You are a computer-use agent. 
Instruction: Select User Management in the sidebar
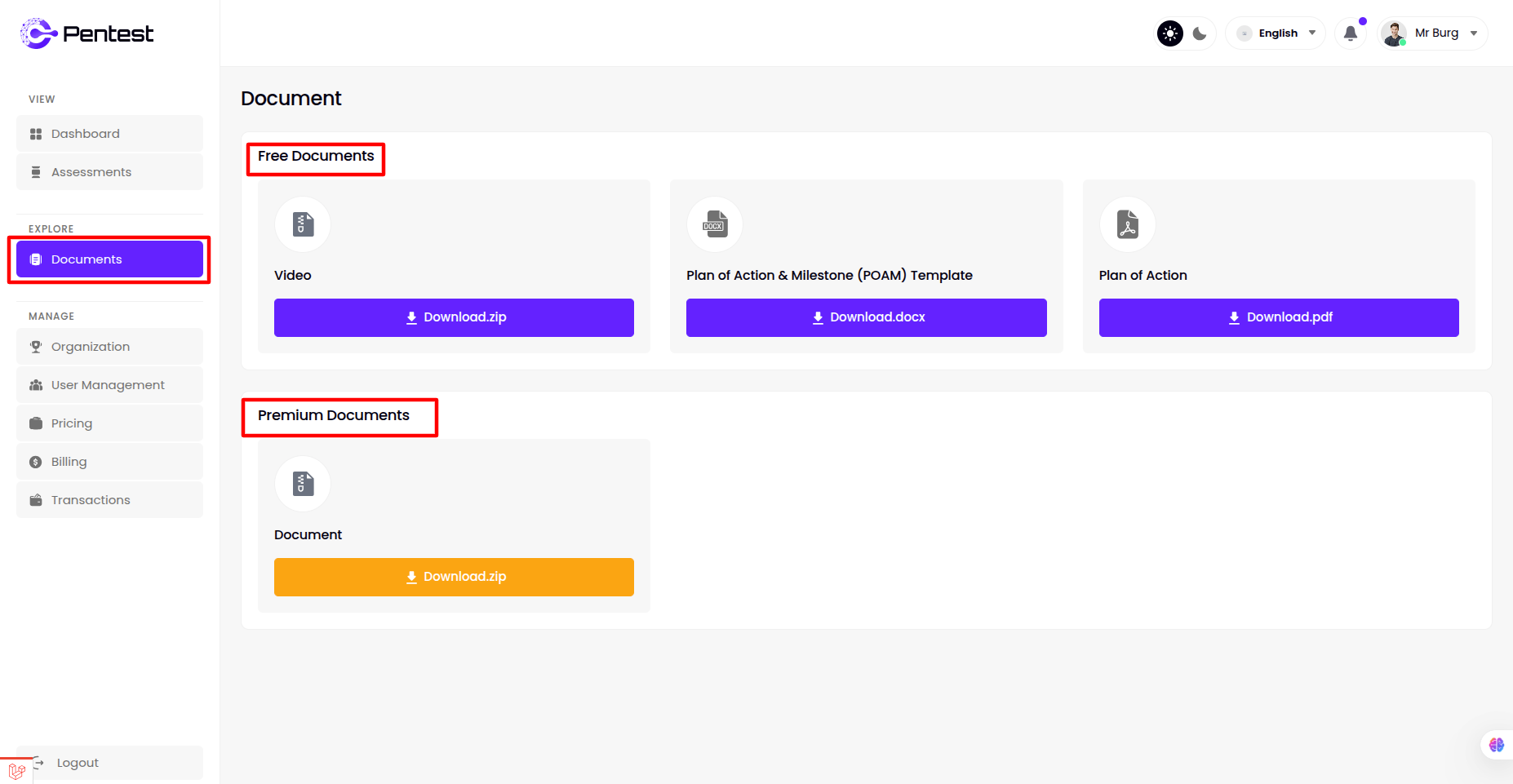click(109, 385)
